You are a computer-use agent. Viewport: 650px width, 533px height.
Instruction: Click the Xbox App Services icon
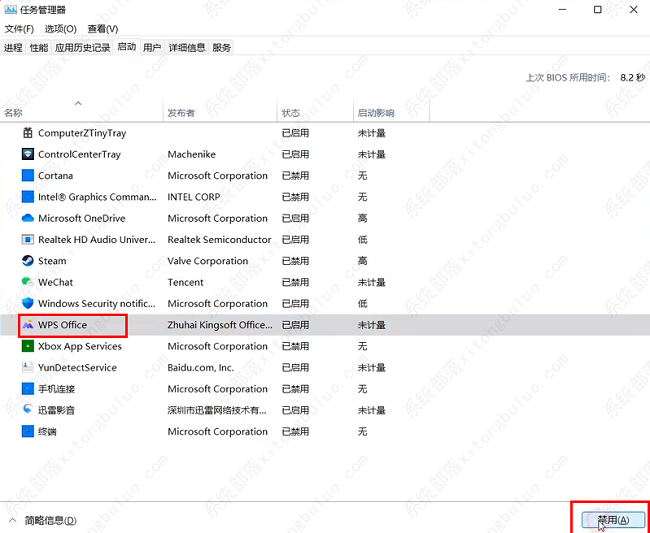pyautogui.click(x=28, y=346)
